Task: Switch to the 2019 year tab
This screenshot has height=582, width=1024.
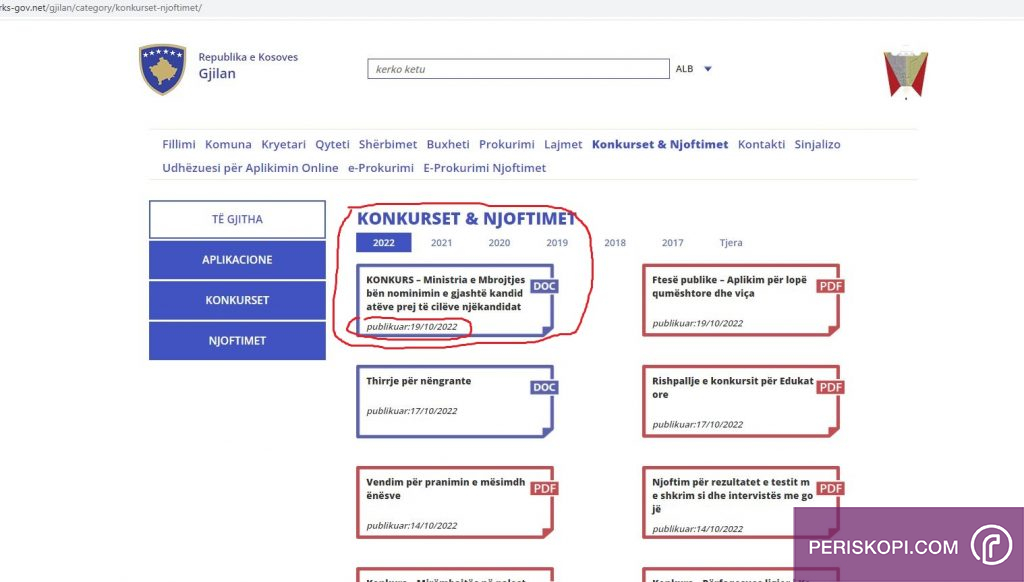Action: point(557,243)
